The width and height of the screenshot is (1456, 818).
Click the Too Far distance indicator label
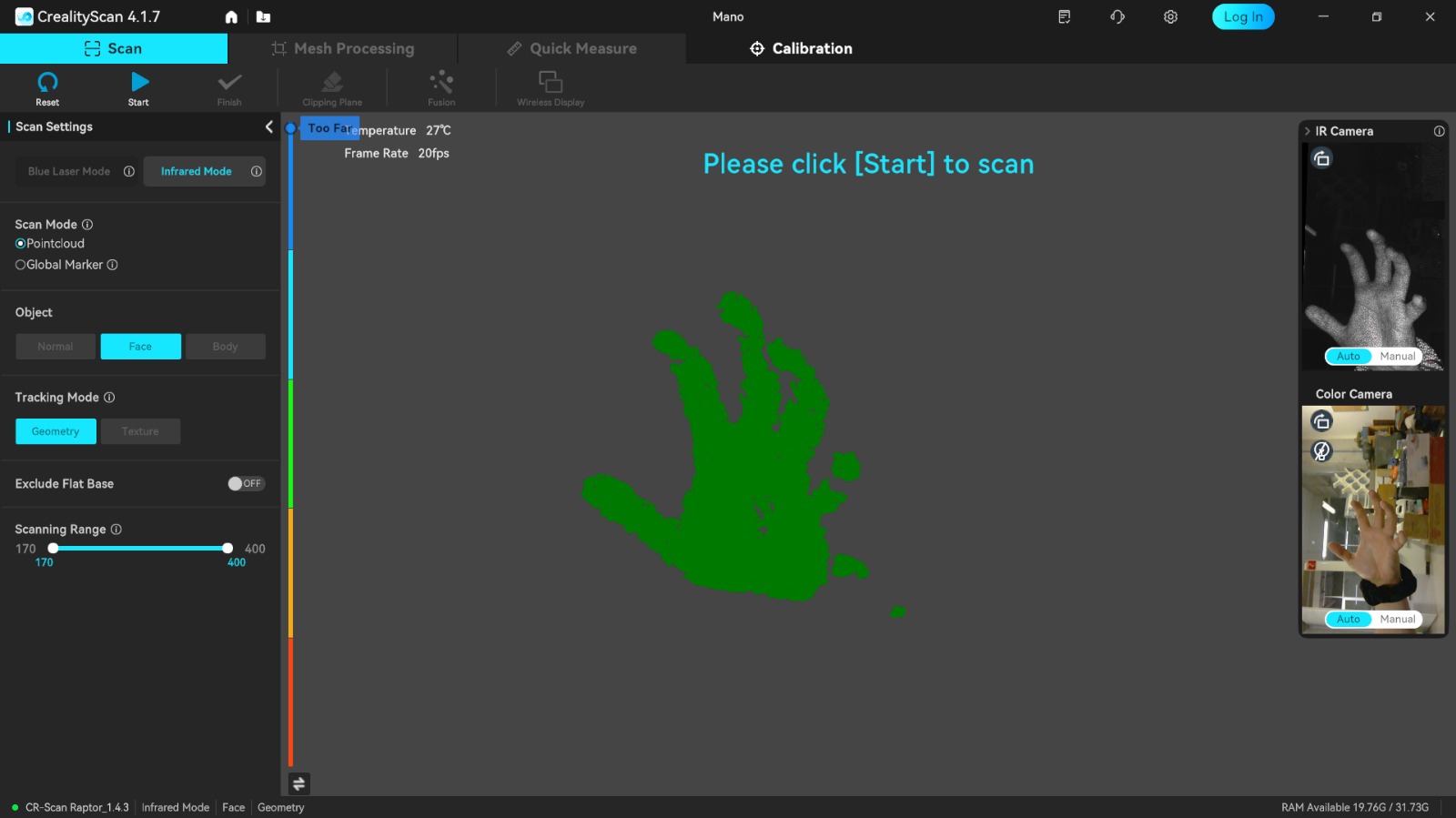pyautogui.click(x=329, y=128)
